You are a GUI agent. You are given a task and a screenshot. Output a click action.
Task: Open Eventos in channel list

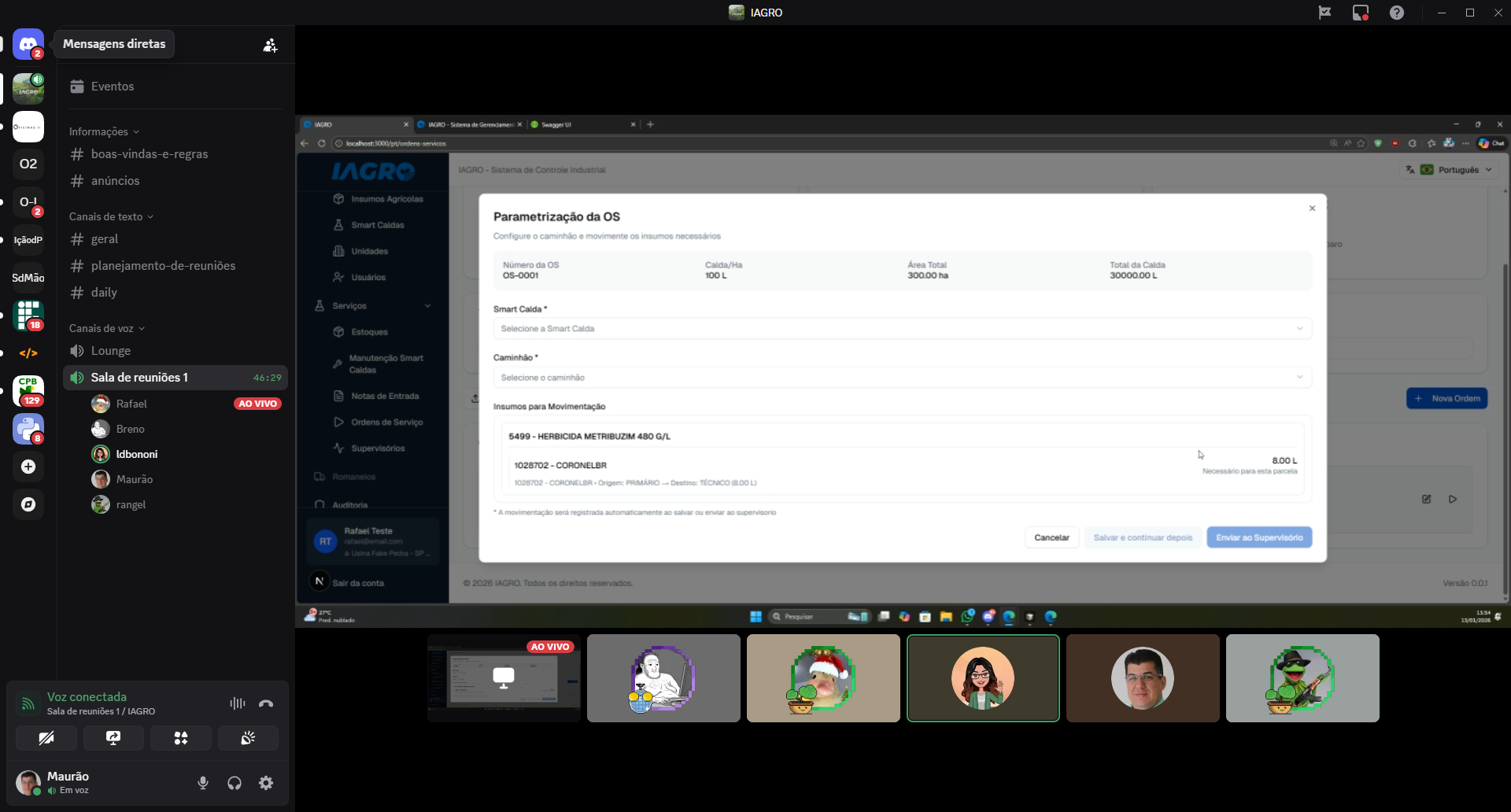pyautogui.click(x=175, y=87)
